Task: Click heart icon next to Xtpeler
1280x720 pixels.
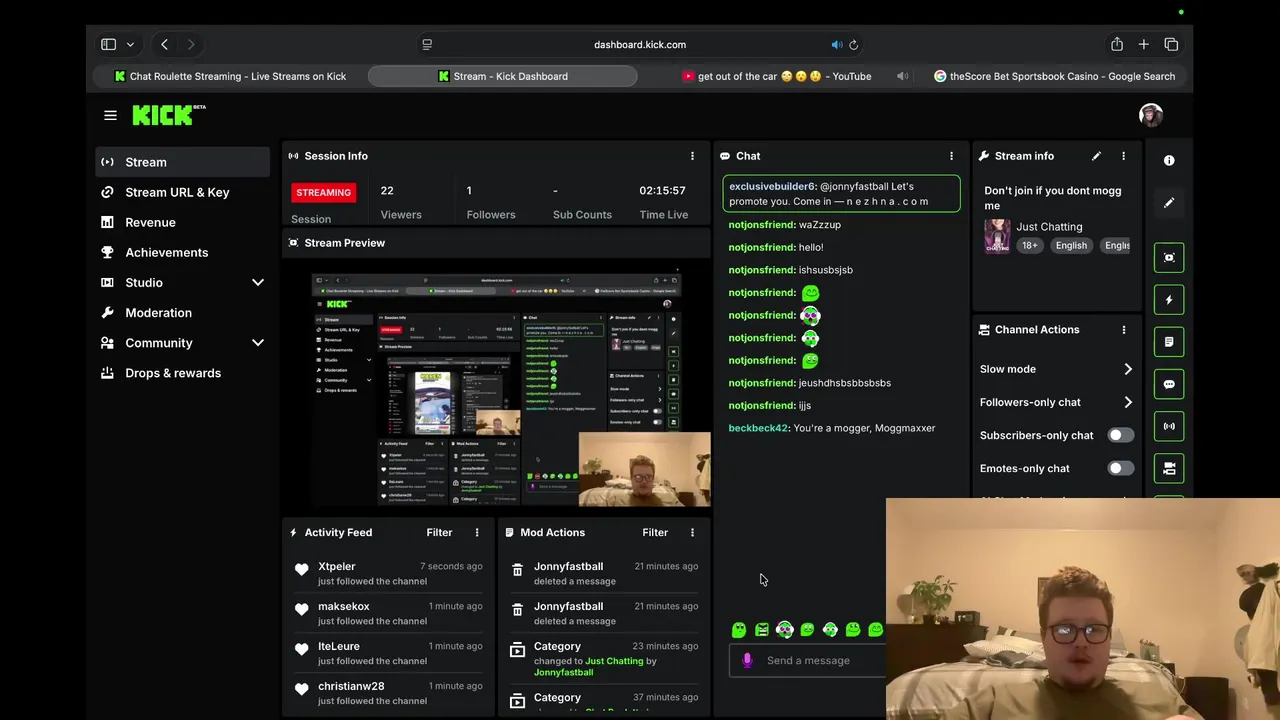Action: click(302, 569)
